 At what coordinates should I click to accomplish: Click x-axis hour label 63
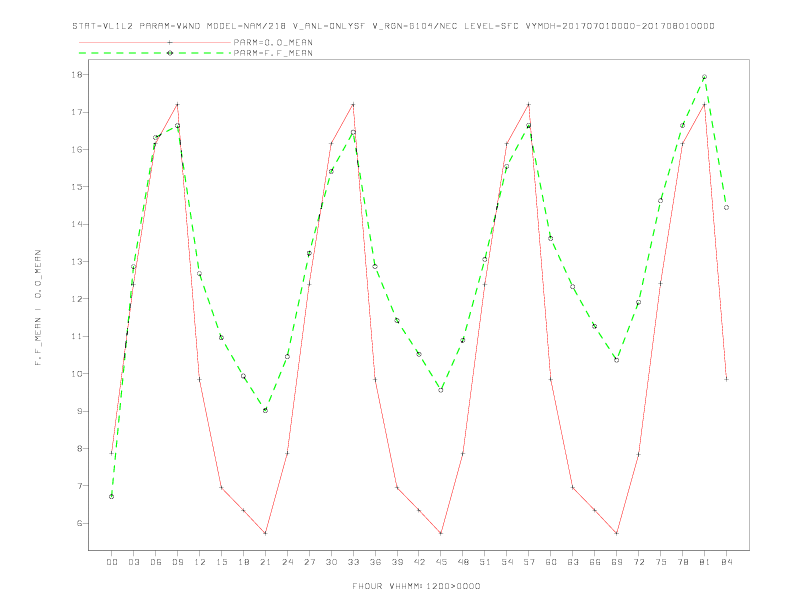[x=573, y=562]
